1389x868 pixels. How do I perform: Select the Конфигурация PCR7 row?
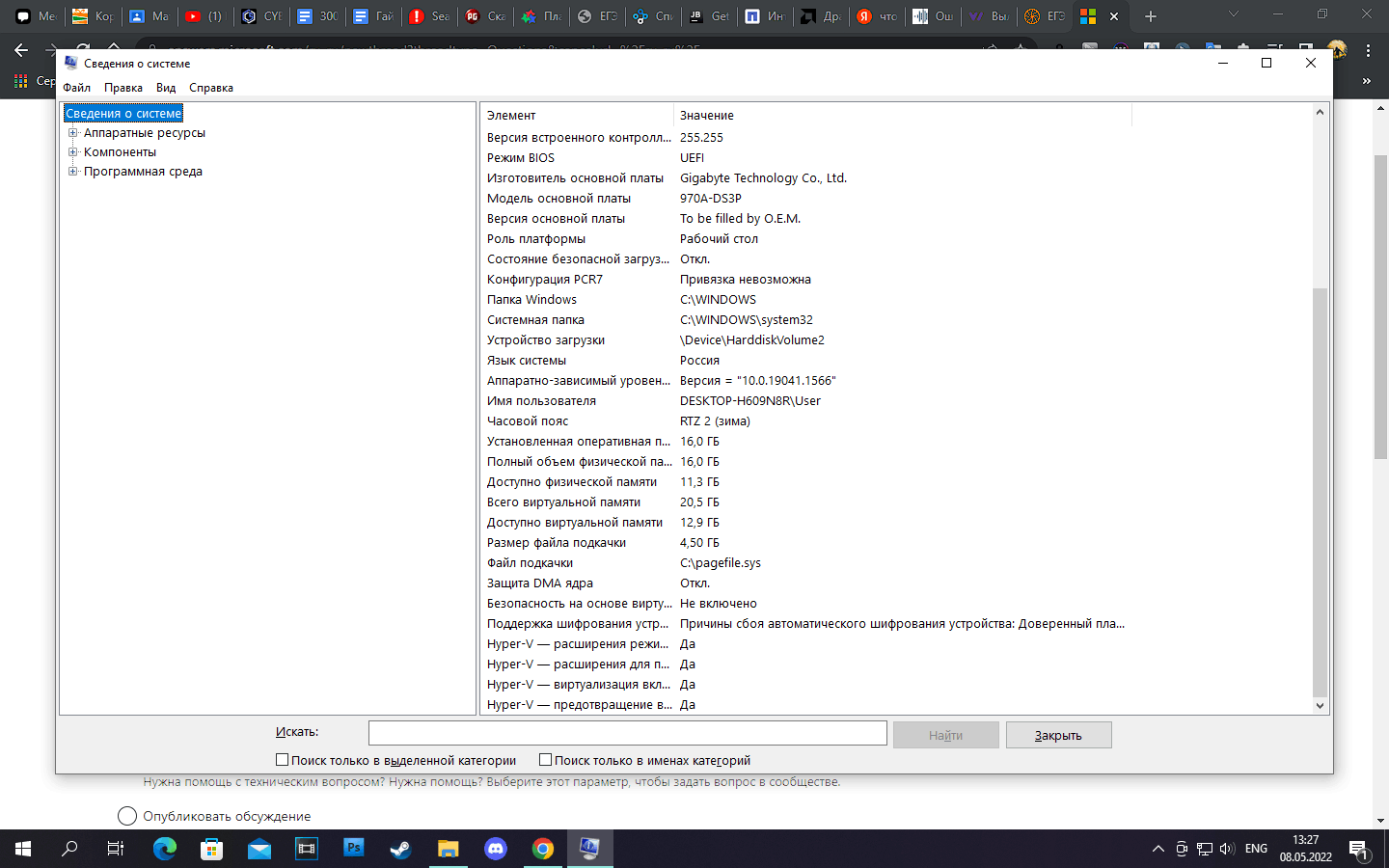(x=805, y=280)
